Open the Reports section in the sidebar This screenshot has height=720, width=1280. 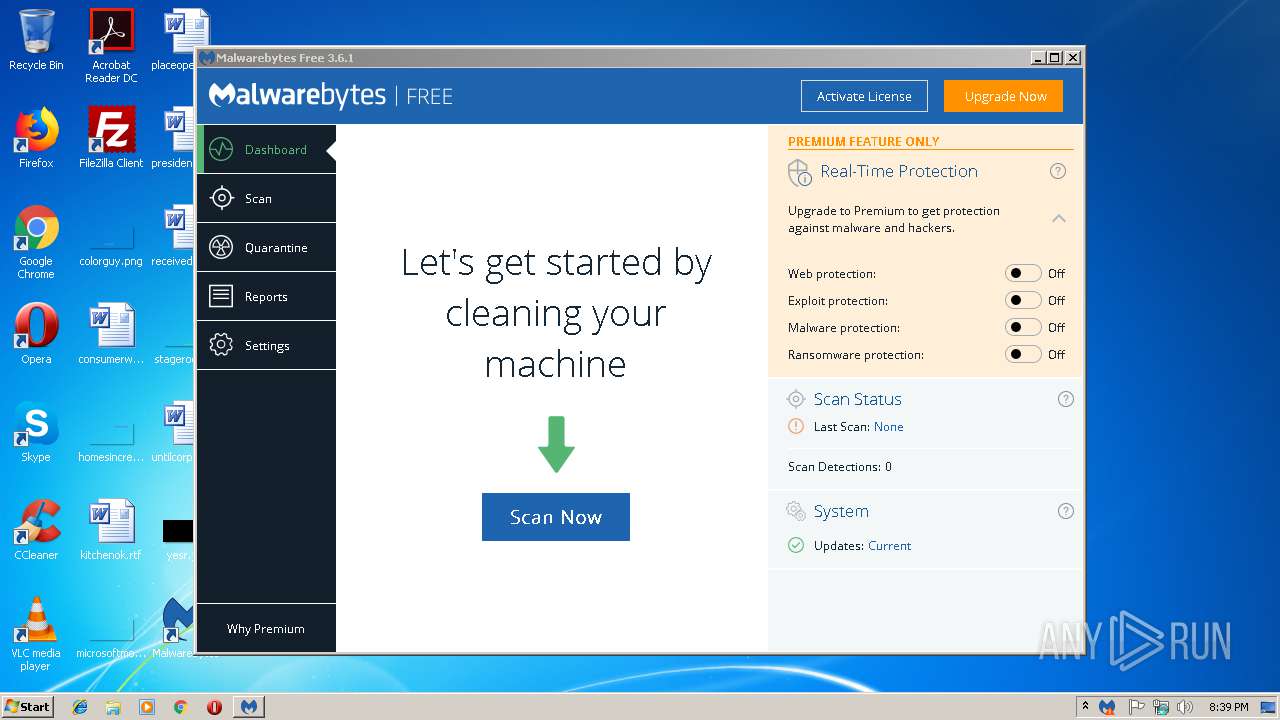(x=266, y=297)
